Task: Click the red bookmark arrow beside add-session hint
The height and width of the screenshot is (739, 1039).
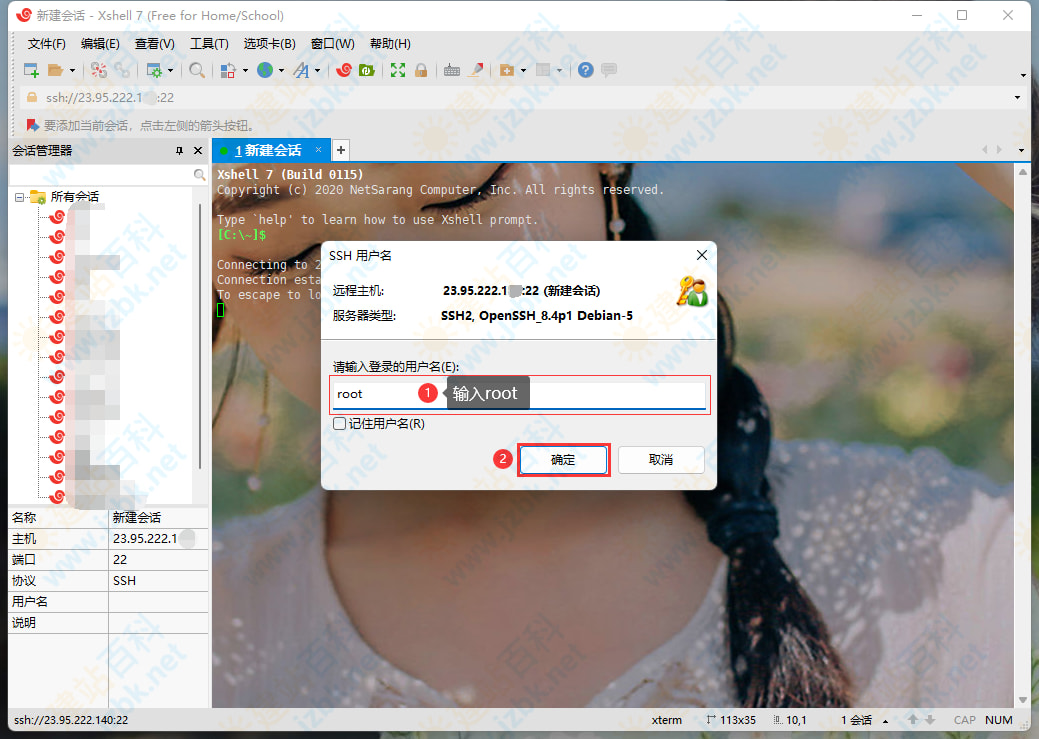Action: click(x=32, y=125)
